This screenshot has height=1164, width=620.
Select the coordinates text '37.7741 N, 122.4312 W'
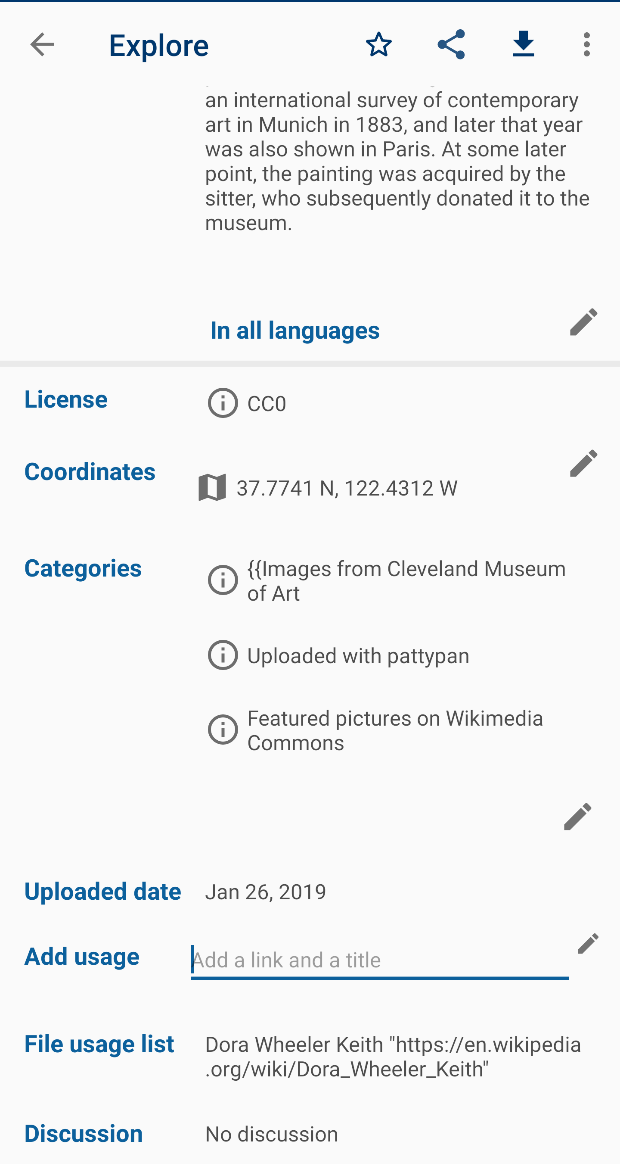(x=345, y=488)
